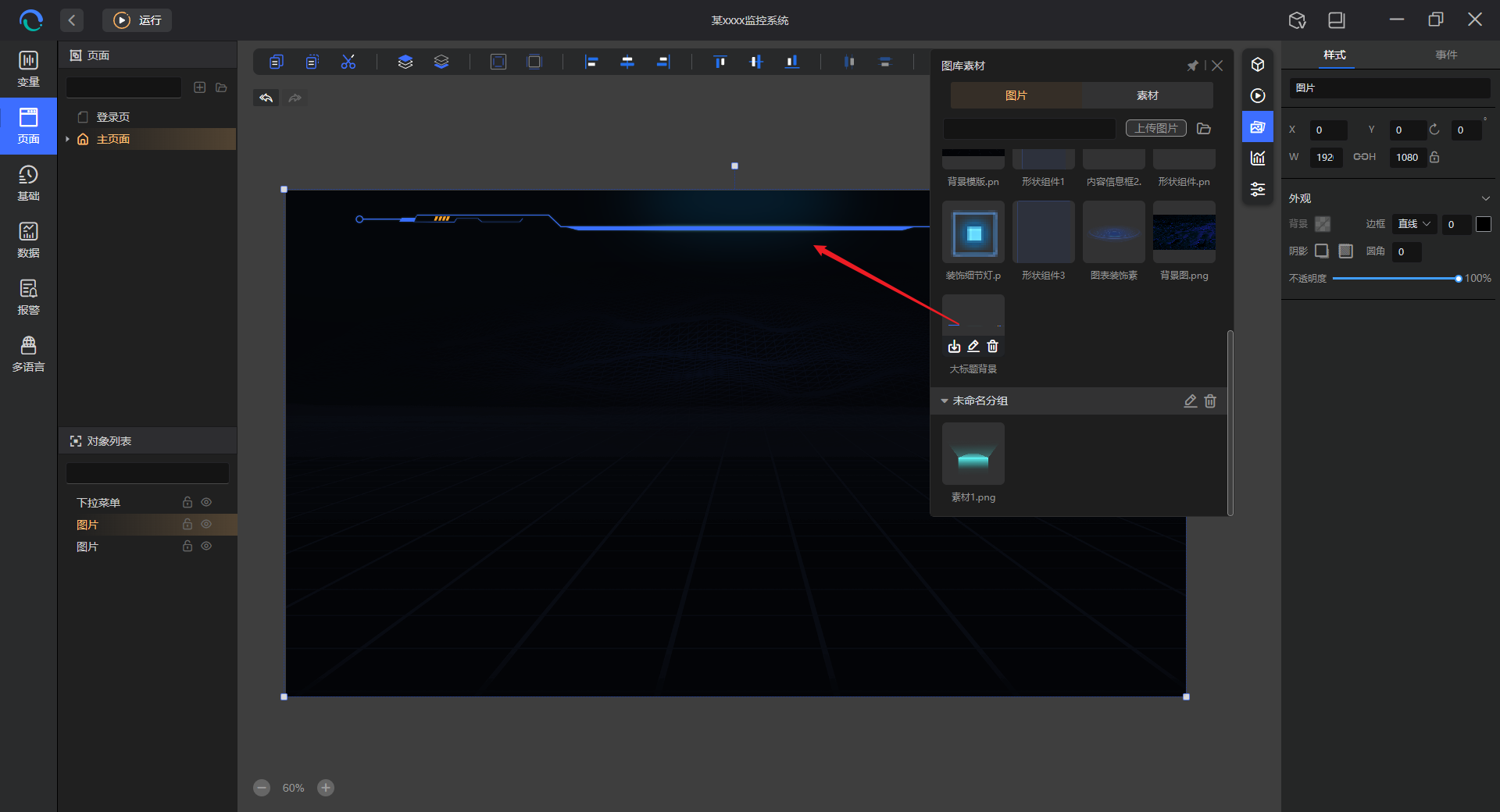This screenshot has height=812, width=1500.
Task: Open the play-circle media components panel
Action: click(1258, 95)
